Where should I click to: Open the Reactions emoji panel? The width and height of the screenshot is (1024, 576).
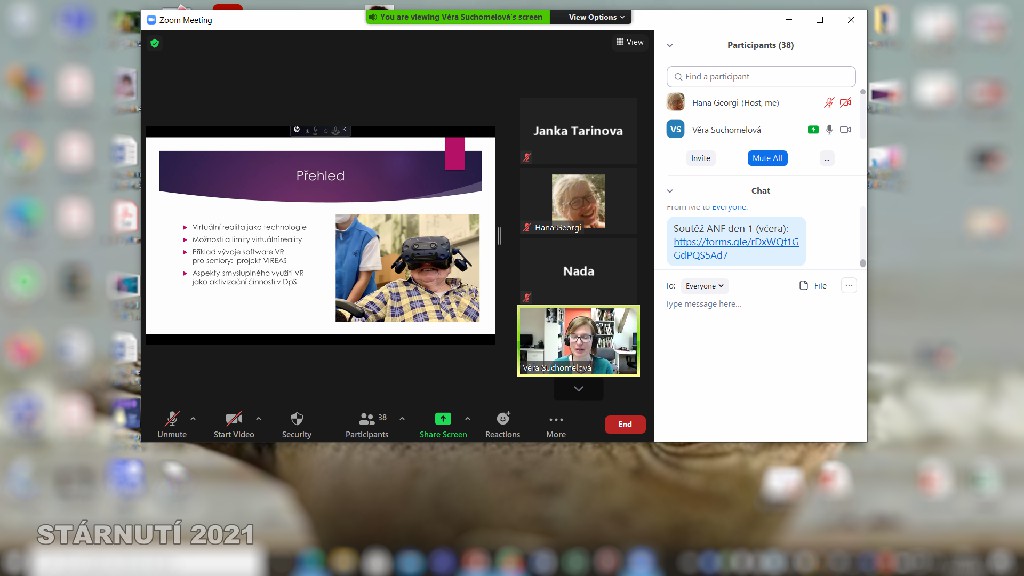pyautogui.click(x=502, y=419)
